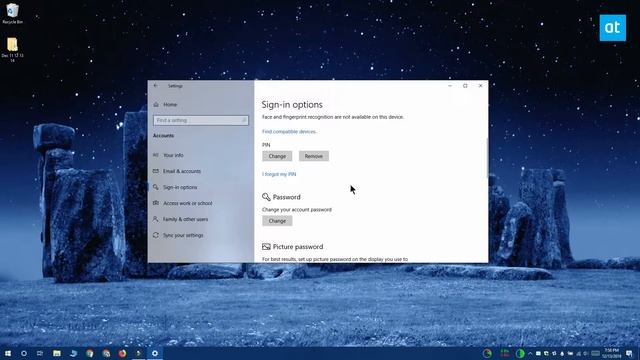Open the Action Center notifications icon
This screenshot has width=640, height=360.
629,353
